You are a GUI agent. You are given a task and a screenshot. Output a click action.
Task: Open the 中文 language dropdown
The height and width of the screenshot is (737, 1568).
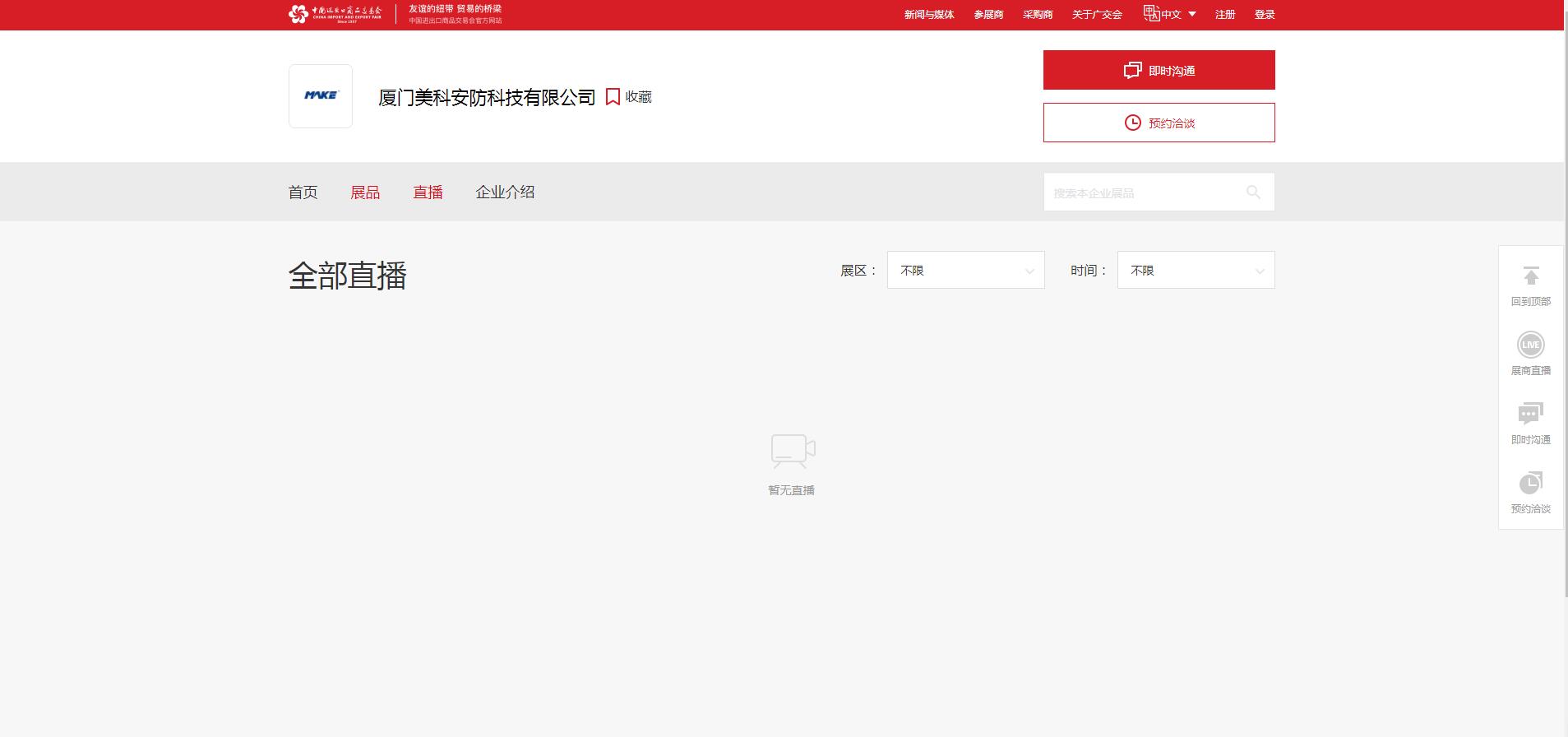click(1178, 15)
